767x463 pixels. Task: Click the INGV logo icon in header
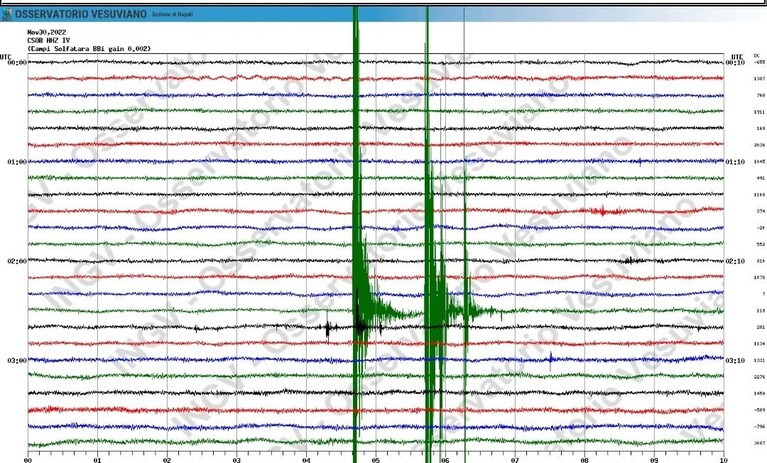[x=6, y=14]
